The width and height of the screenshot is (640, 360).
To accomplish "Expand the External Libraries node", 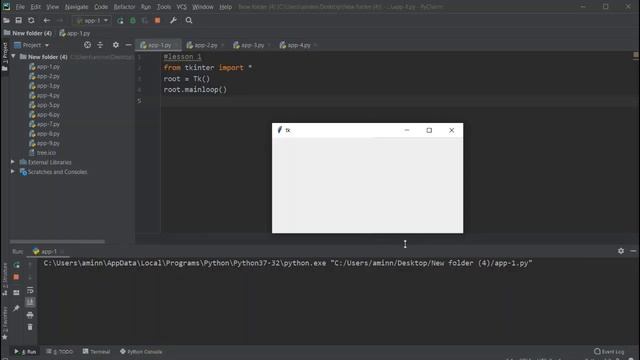I will coord(13,162).
